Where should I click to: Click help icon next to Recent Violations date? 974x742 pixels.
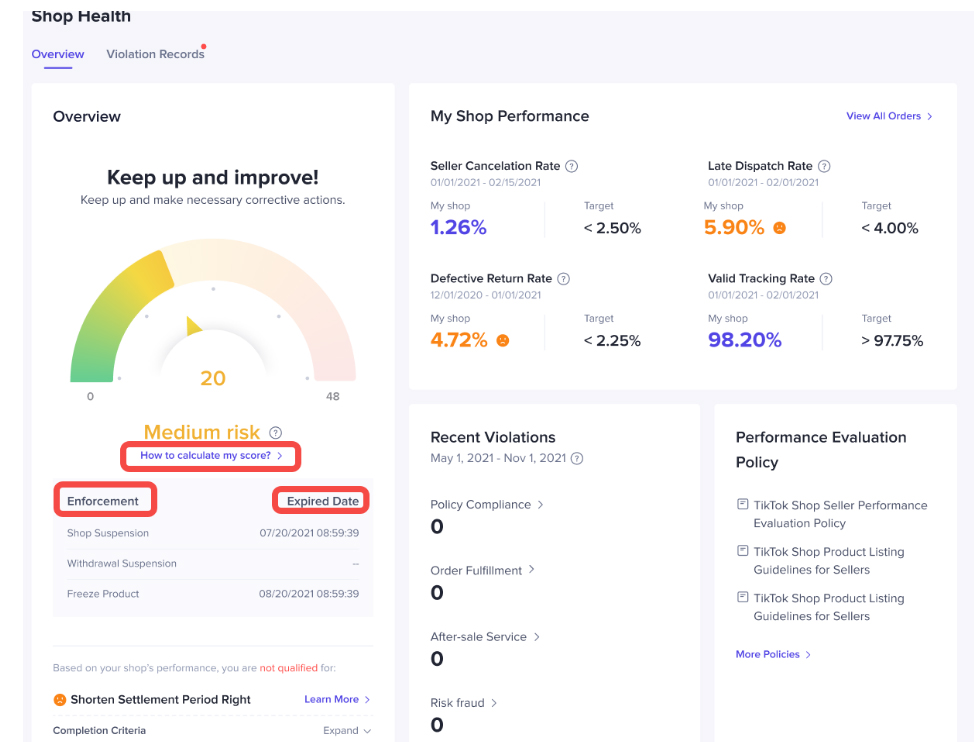tap(577, 458)
